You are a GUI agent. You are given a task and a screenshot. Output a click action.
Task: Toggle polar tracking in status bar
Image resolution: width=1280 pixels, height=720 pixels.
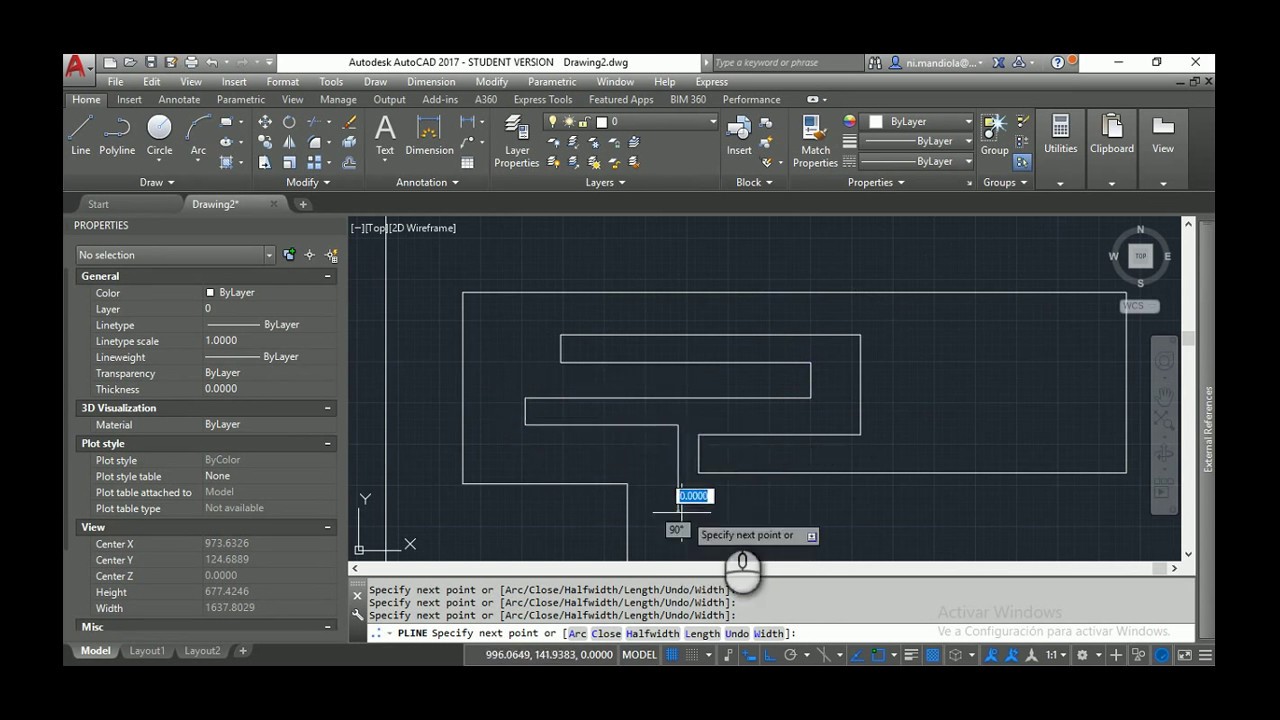coord(790,655)
